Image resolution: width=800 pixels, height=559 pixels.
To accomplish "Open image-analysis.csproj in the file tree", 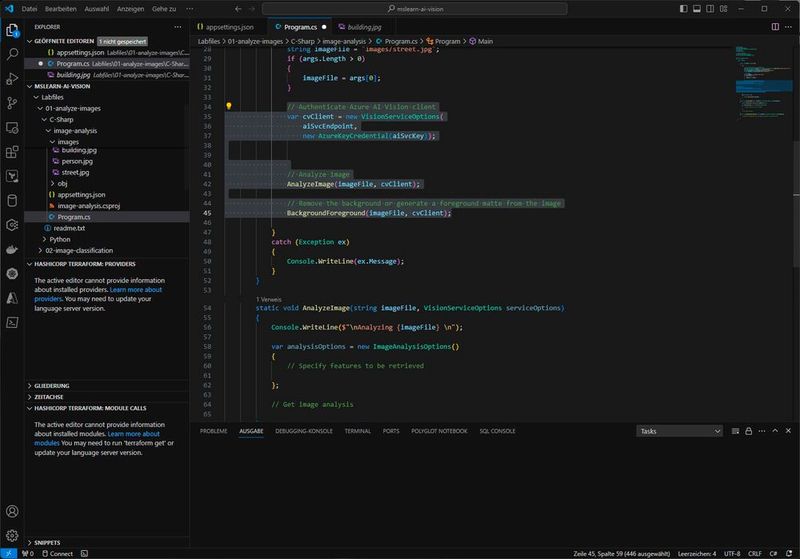I will point(89,206).
